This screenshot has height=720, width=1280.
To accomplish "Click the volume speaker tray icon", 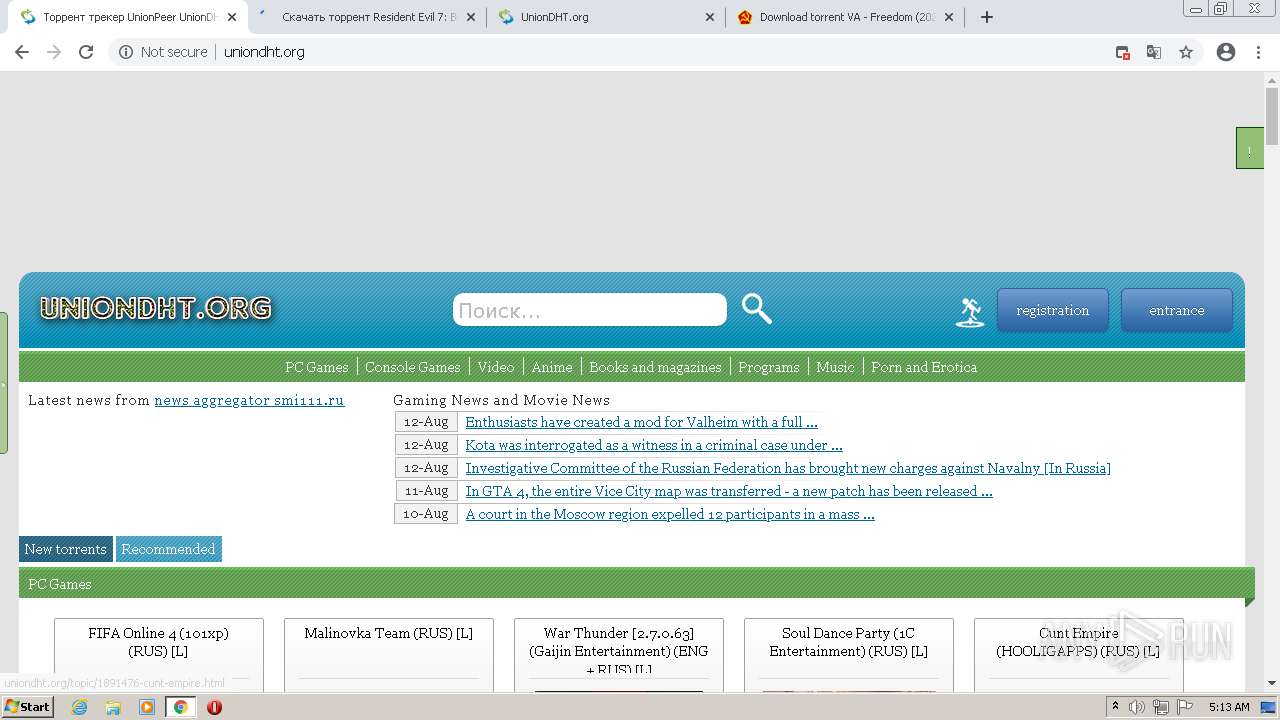I will [x=1138, y=707].
